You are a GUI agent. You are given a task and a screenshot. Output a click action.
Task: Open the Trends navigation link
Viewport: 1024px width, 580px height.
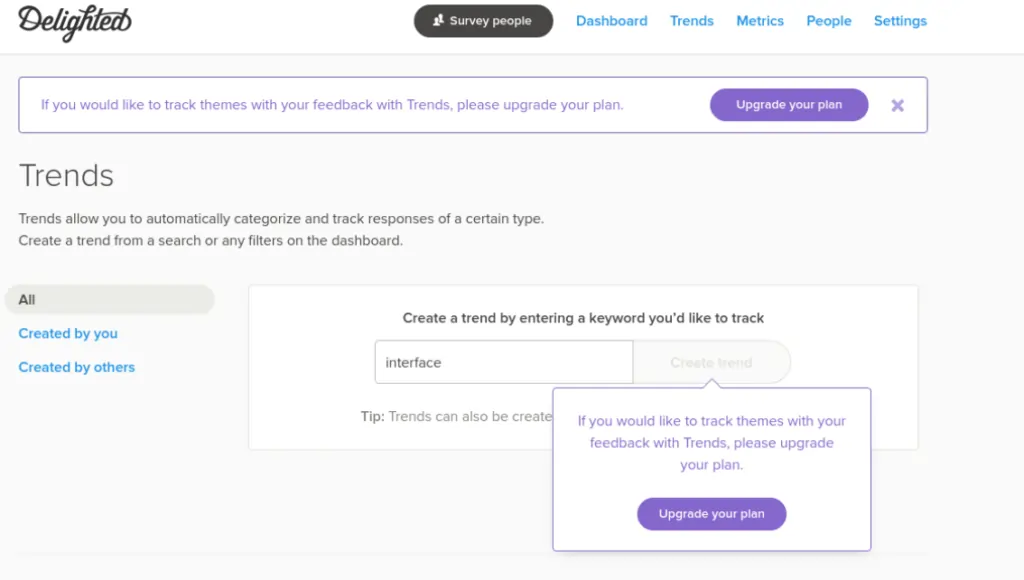692,21
